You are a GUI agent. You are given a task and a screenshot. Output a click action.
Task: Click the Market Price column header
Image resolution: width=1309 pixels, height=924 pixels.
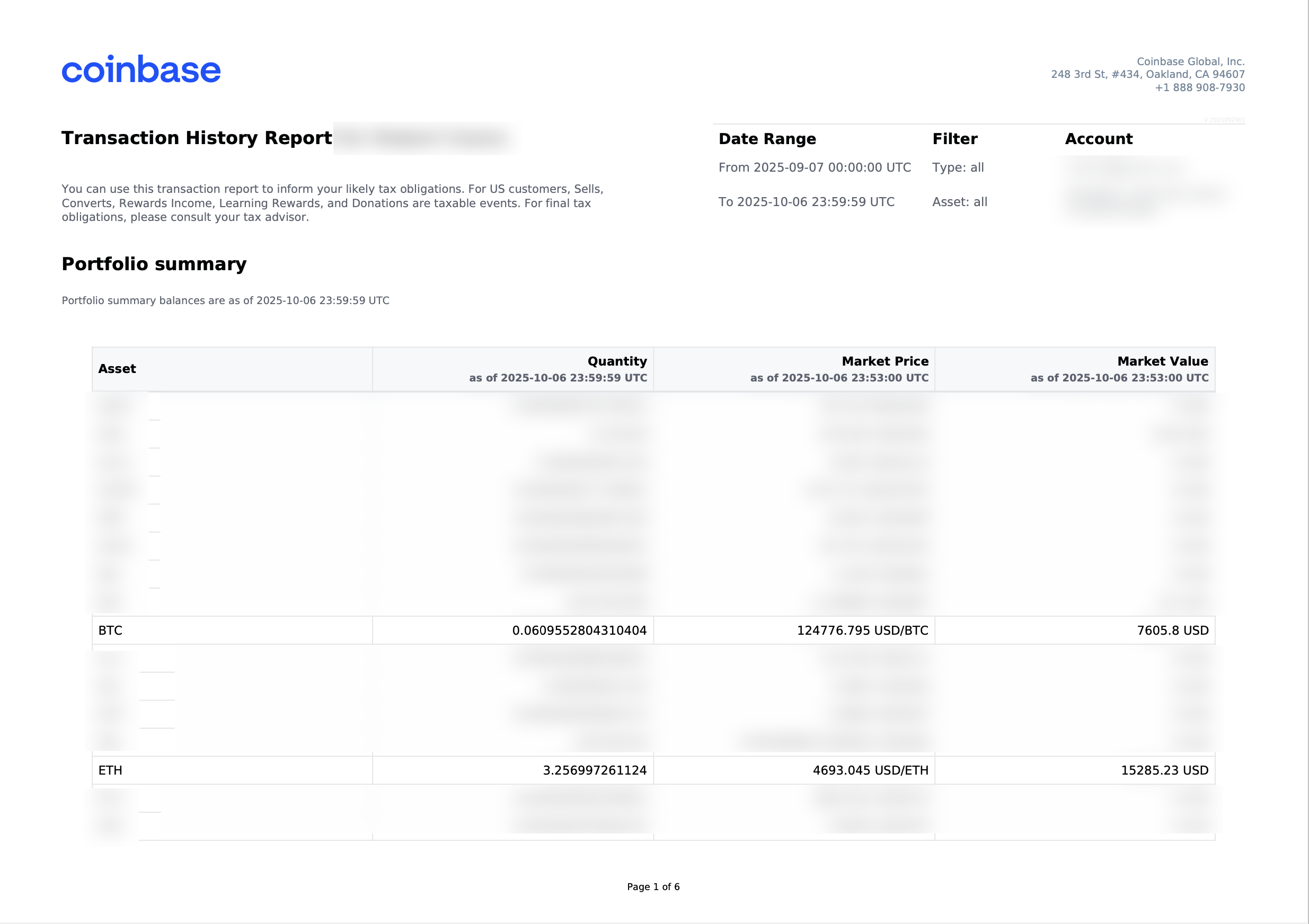[885, 361]
